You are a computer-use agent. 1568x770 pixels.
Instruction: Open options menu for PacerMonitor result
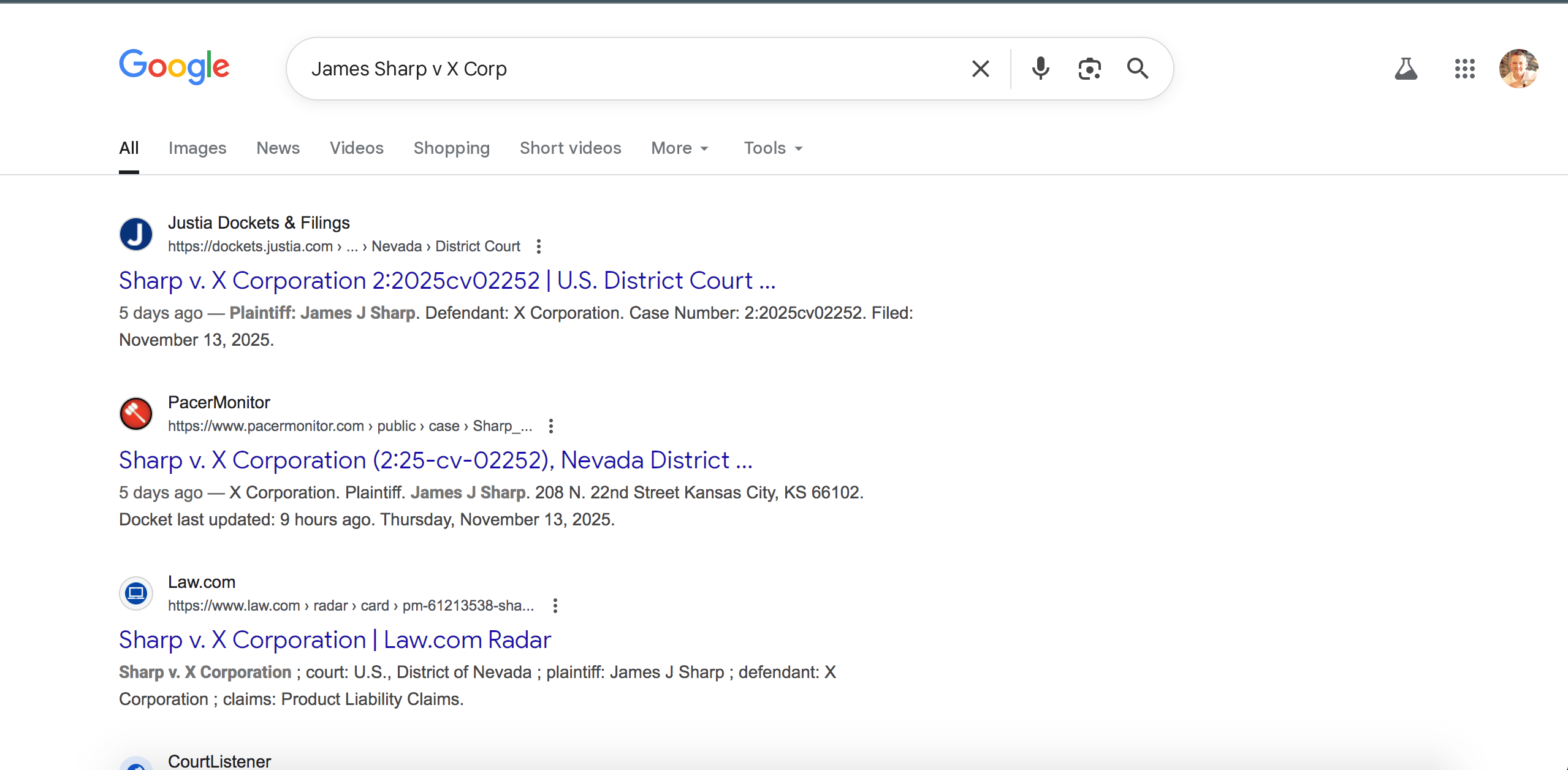[551, 426]
